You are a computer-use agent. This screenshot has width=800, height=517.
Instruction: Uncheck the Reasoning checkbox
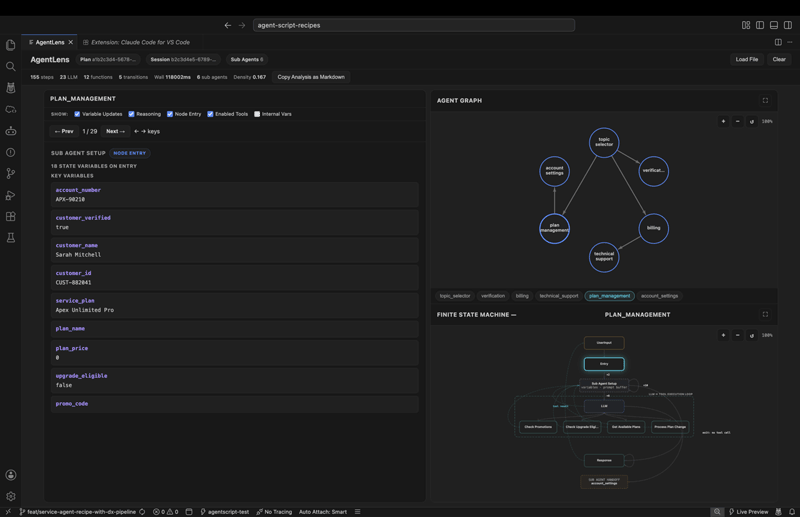point(131,114)
